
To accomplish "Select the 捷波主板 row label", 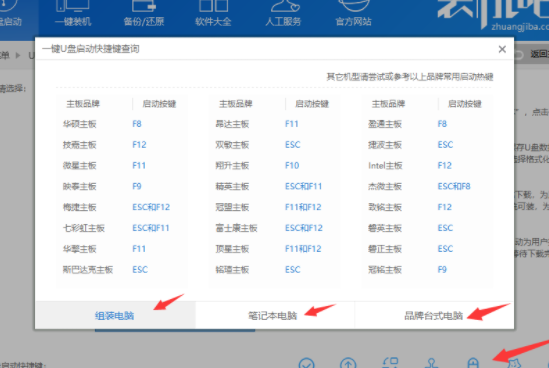I will 385,145.
